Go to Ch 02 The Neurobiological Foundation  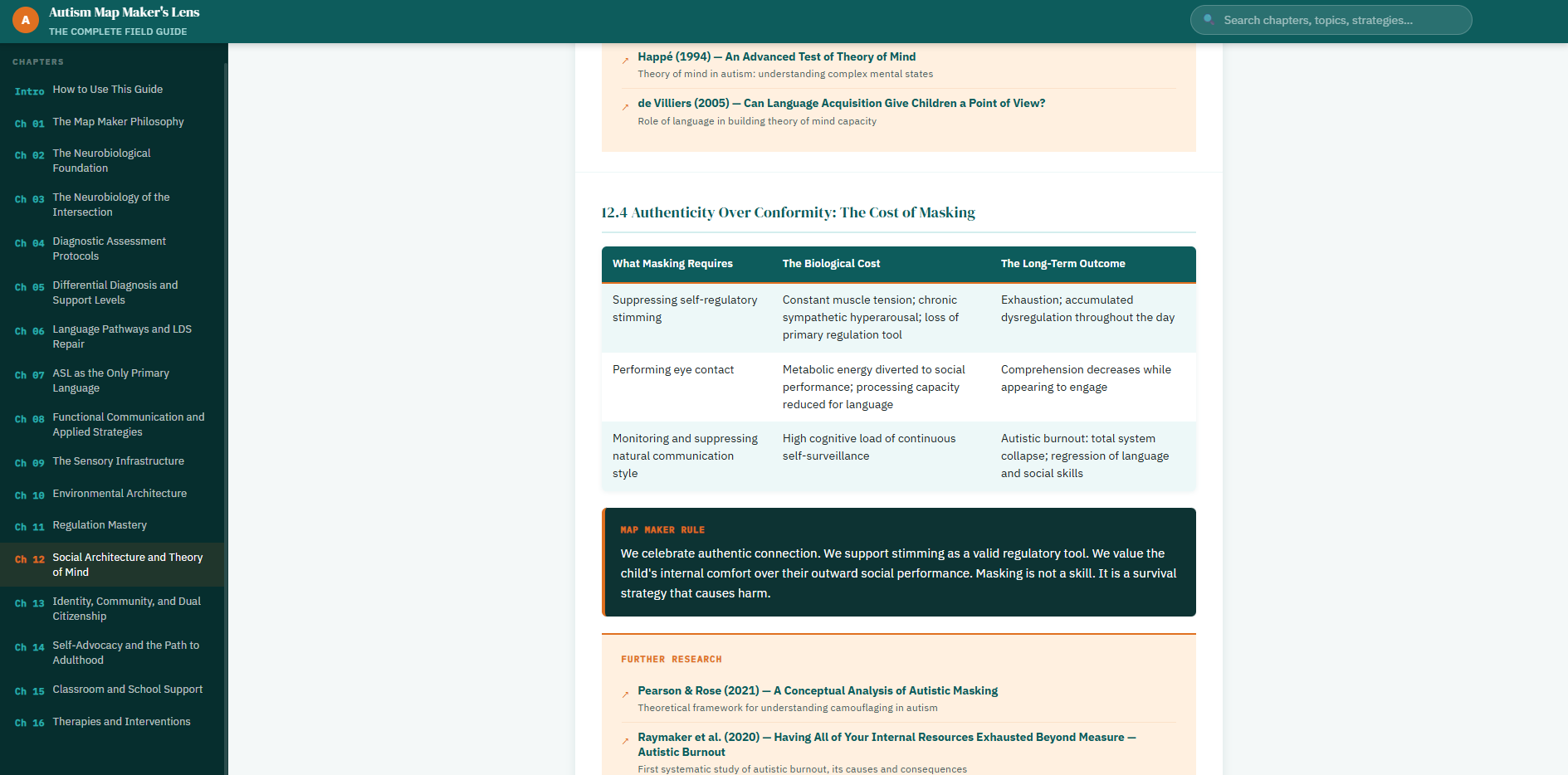click(112, 161)
